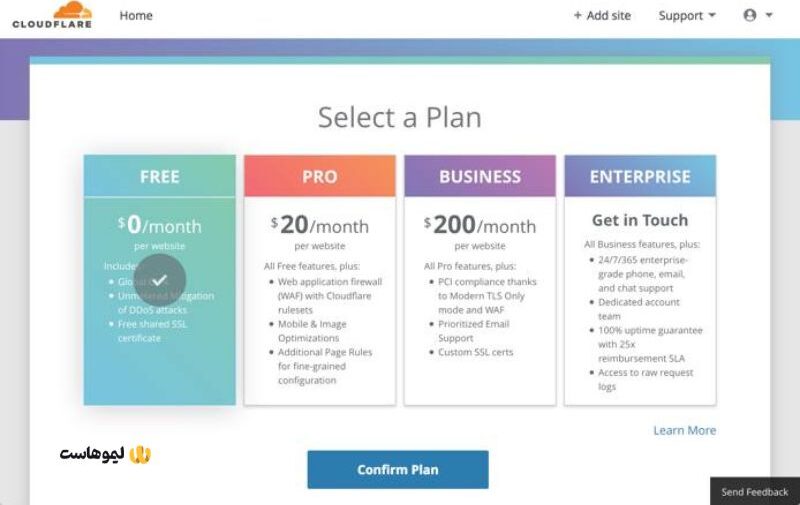Click the Limoohost watermark logo
The image size is (800, 505).
[x=105, y=454]
